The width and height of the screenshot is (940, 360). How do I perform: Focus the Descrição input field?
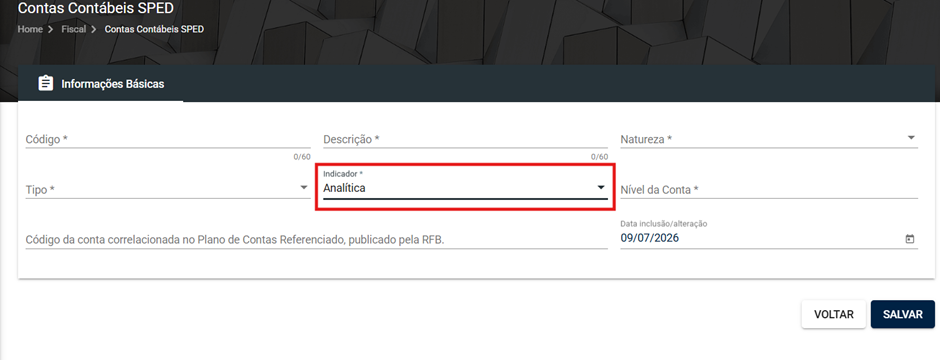pos(465,139)
